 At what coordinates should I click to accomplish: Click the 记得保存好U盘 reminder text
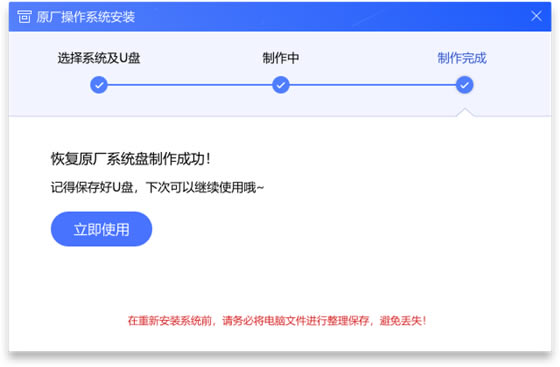[157, 187]
